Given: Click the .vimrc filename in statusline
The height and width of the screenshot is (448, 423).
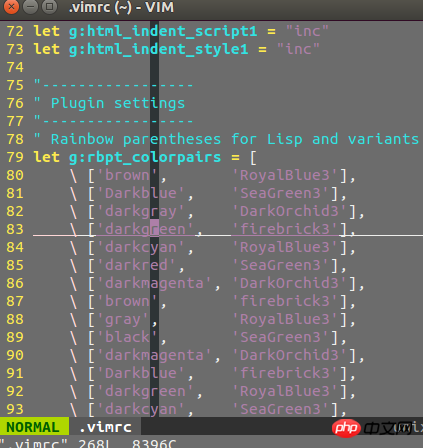Looking at the screenshot, I should 105,427.
